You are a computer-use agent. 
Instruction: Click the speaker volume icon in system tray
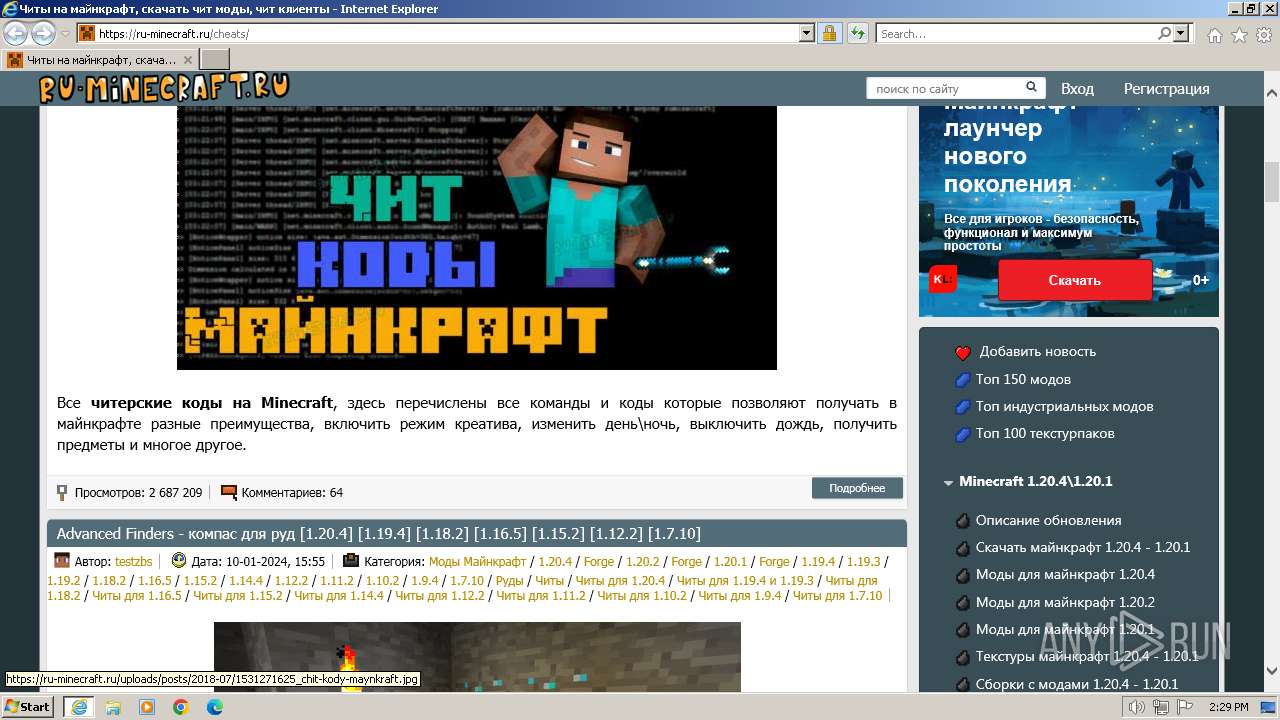[1137, 707]
